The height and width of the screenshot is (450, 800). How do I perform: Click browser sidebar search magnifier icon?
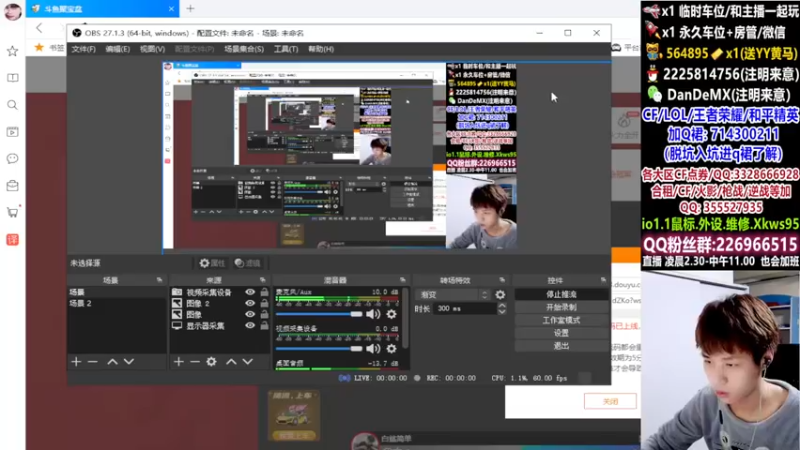pyautogui.click(x=12, y=105)
